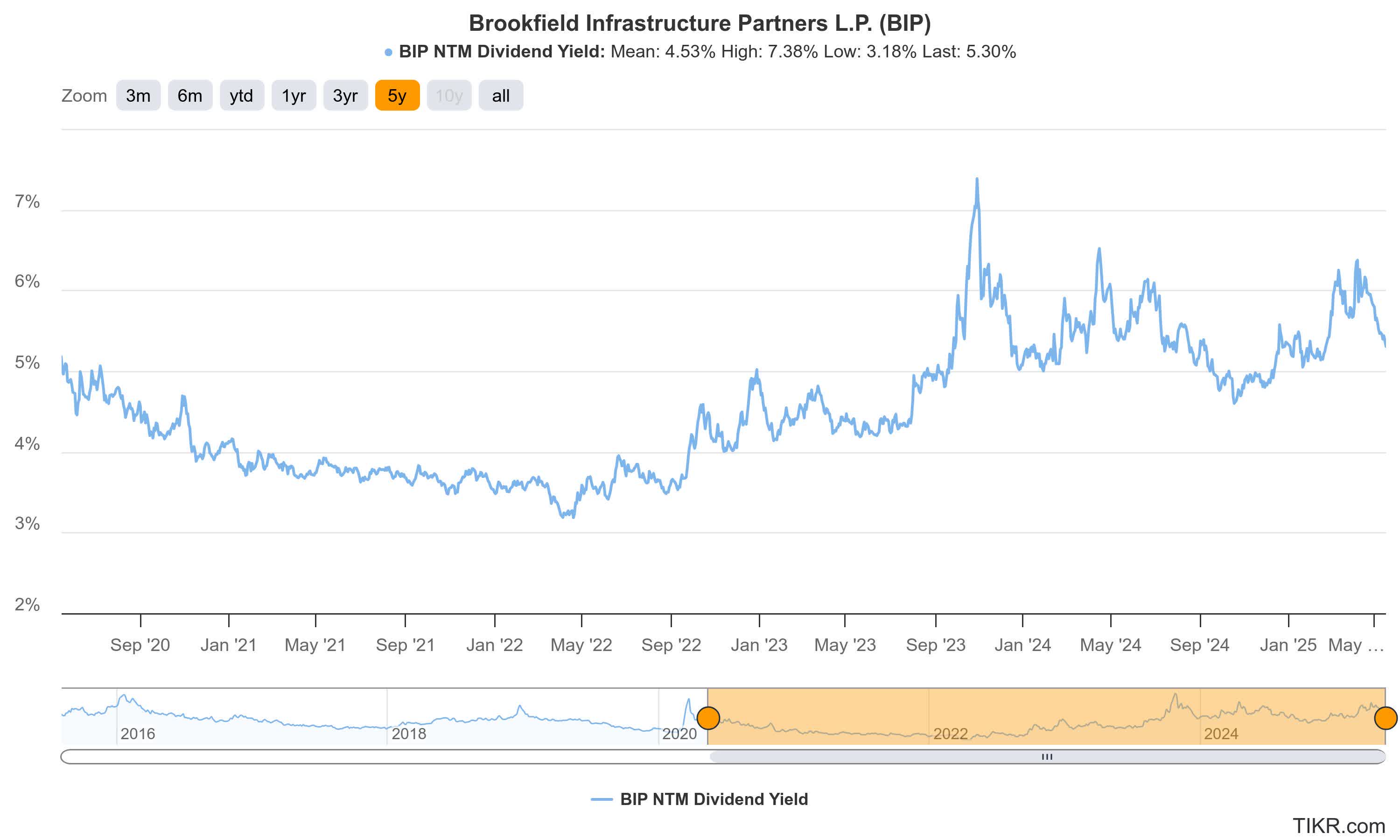Click the Sep '20 axis label

141,645
